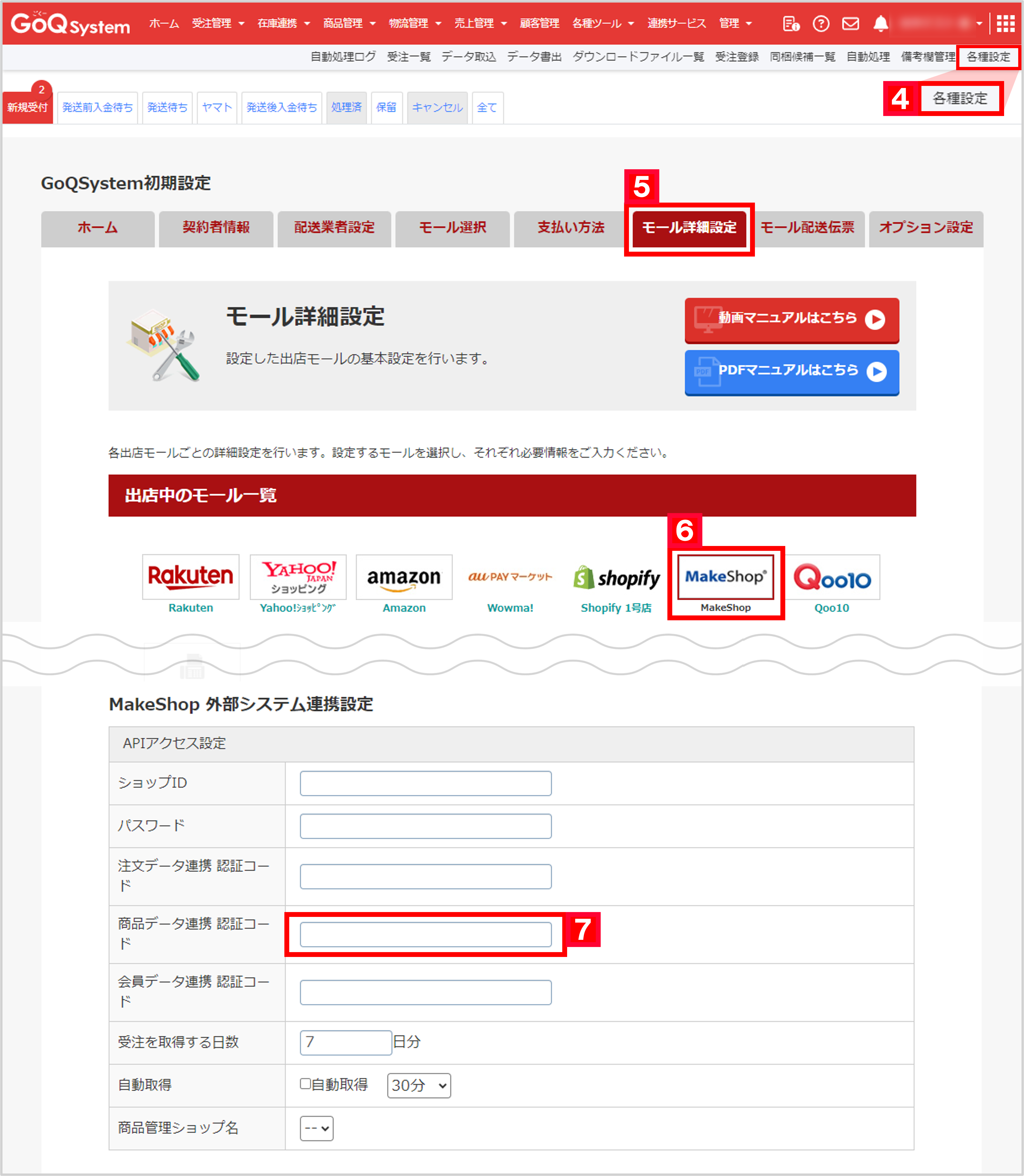Image resolution: width=1024 pixels, height=1176 pixels.
Task: Open the 商品管理ショップ名 dropdown
Action: point(316,1128)
